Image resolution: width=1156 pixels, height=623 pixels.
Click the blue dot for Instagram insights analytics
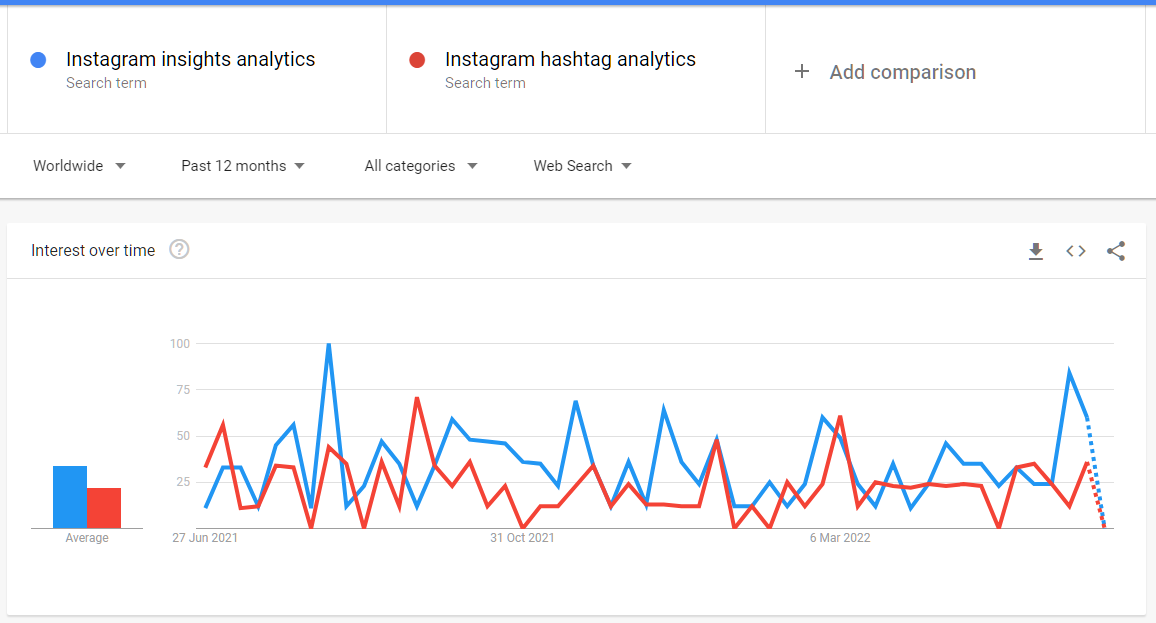(x=39, y=60)
